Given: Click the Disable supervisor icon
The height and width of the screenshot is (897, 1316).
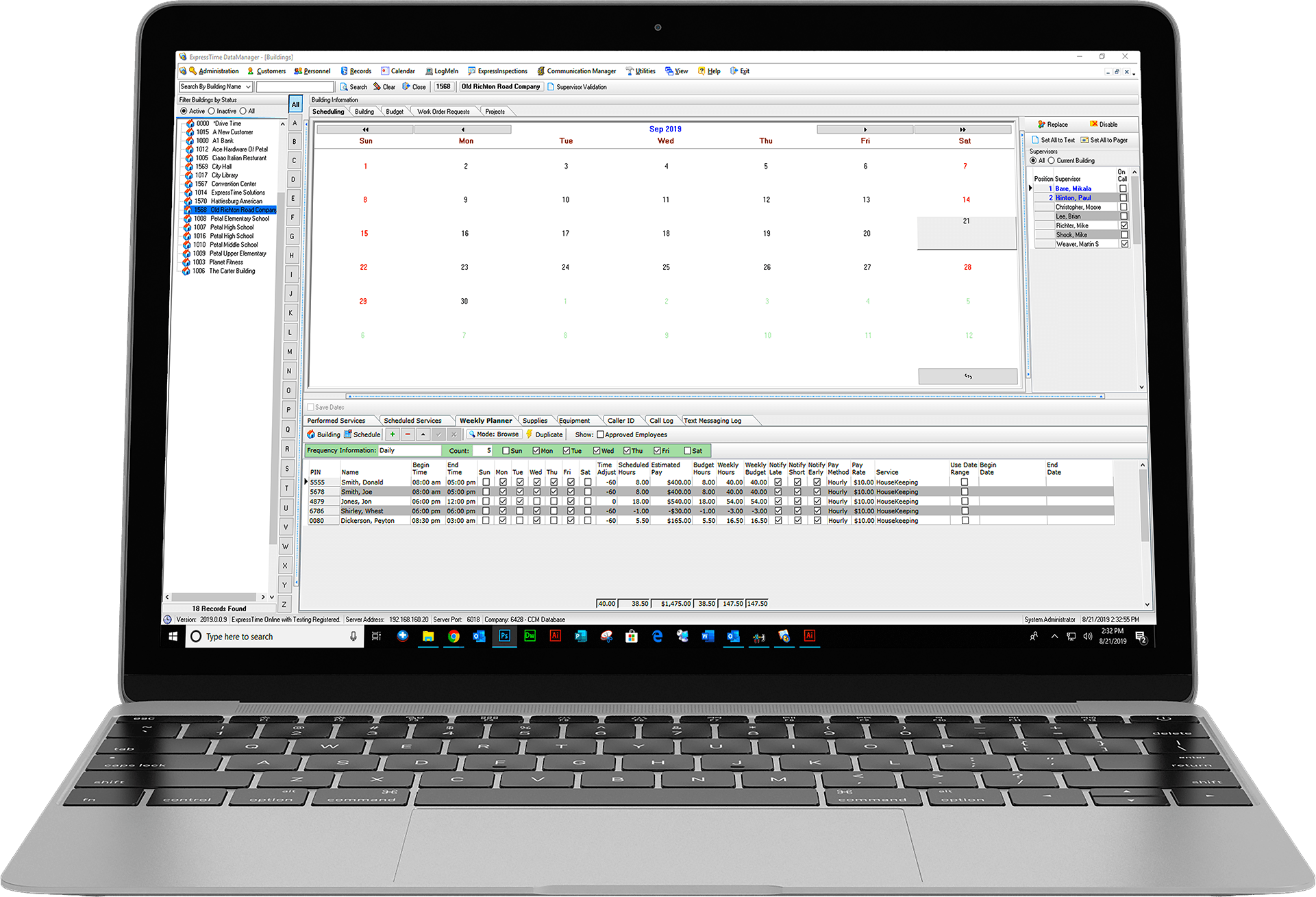Looking at the screenshot, I should coord(1093,125).
